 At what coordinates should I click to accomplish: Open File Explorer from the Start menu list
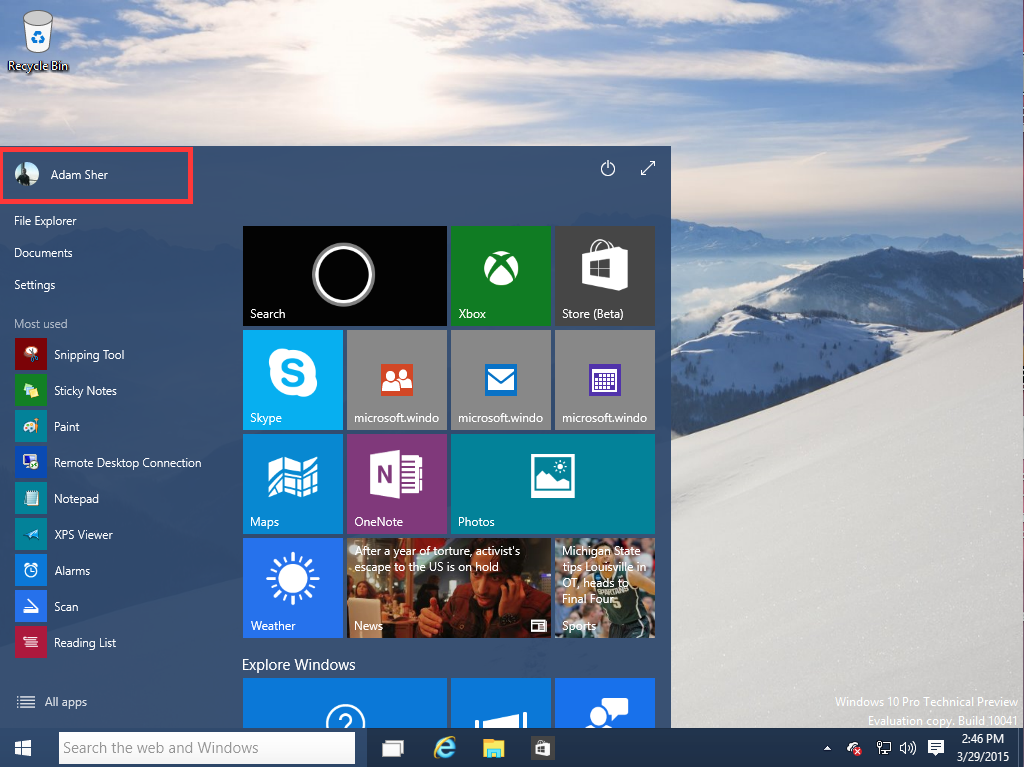(x=45, y=221)
